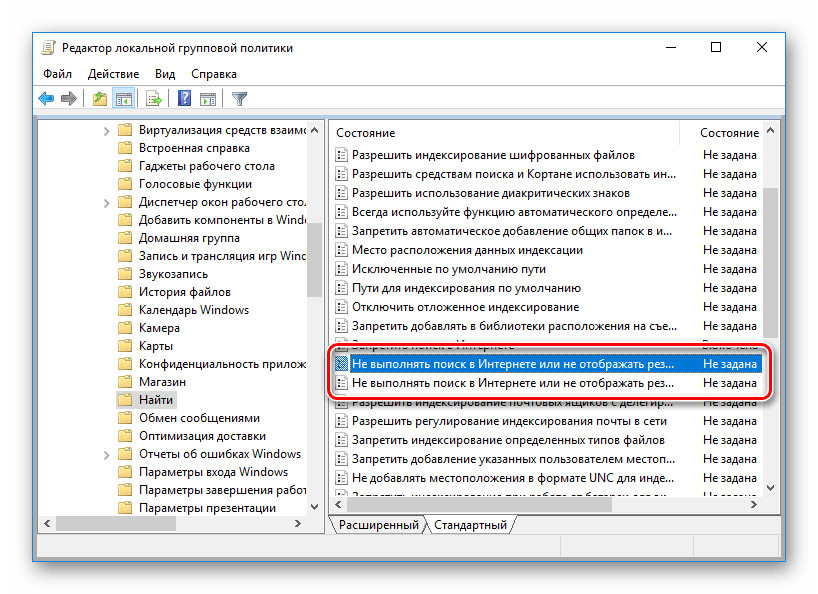Toggle the Show/Hide Console Tree icon

point(123,98)
